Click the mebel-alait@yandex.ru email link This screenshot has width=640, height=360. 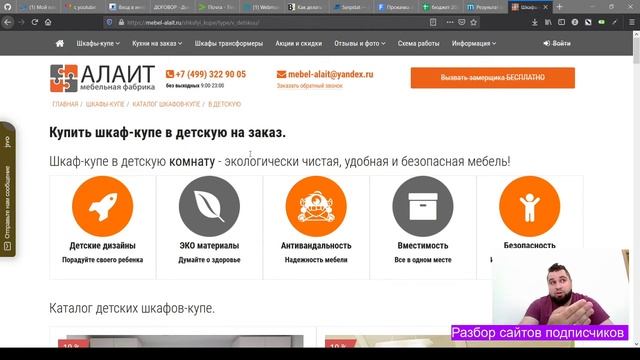[331, 74]
